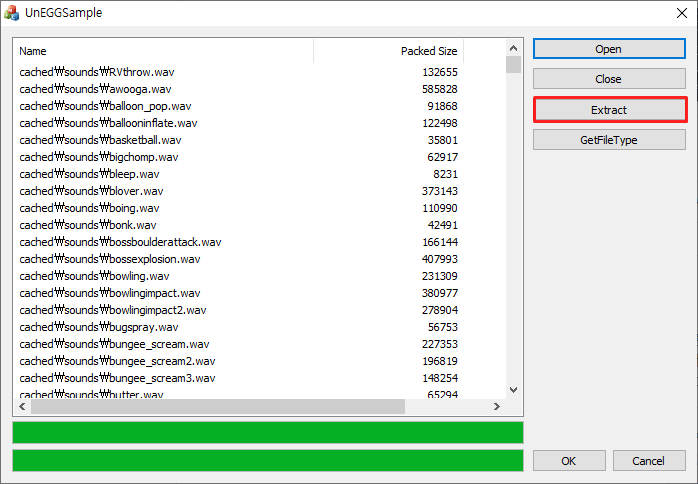
Task: Click the vertical scrollbar thumb
Action: click(513, 64)
